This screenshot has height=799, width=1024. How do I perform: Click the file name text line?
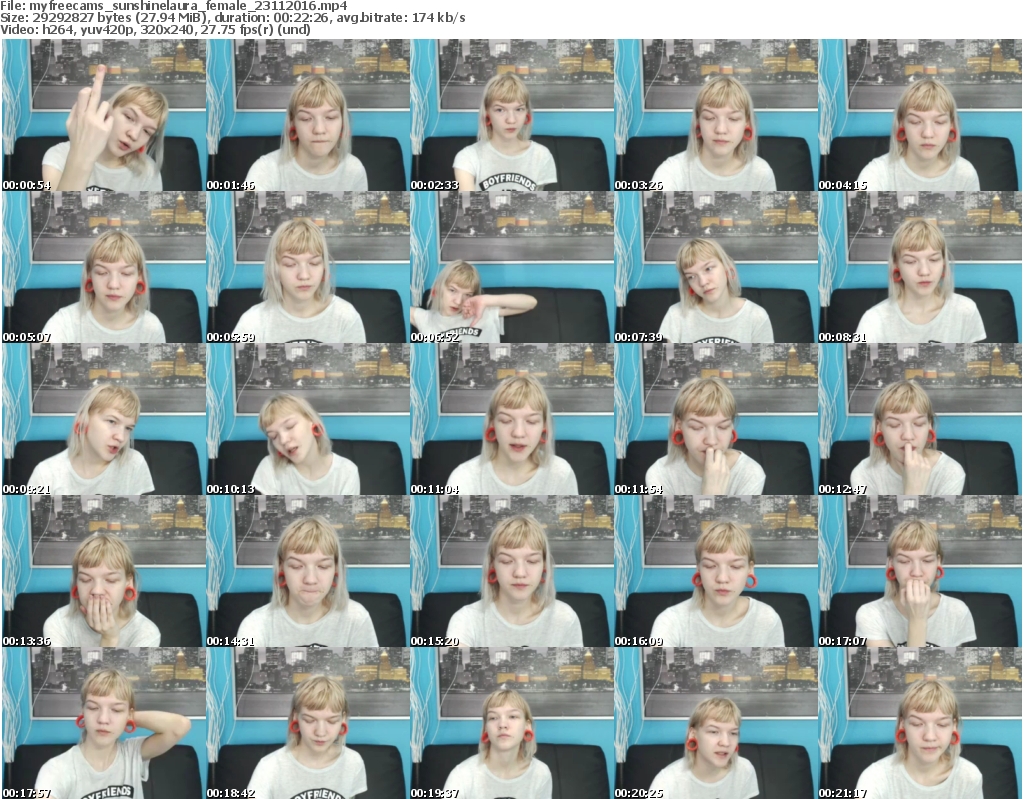click(174, 6)
